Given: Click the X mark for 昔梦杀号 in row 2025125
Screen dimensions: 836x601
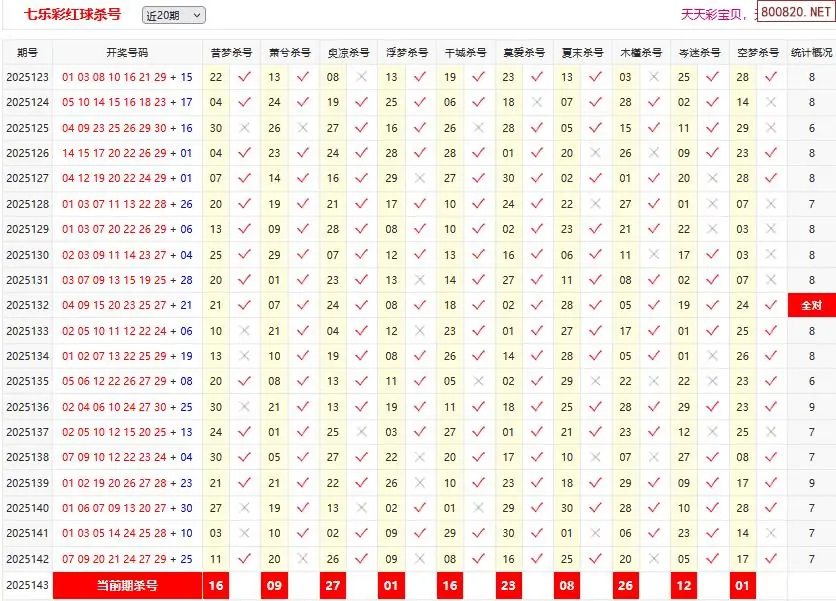Looking at the screenshot, I should (244, 128).
